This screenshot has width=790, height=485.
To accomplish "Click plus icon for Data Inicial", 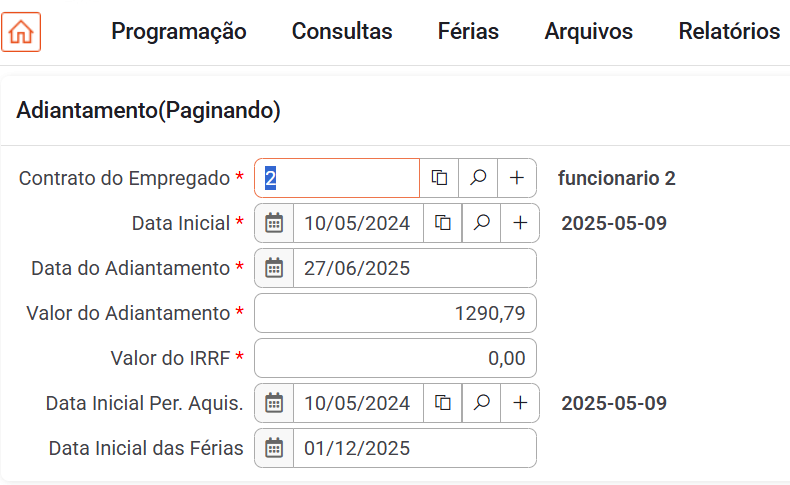I will (x=520, y=223).
